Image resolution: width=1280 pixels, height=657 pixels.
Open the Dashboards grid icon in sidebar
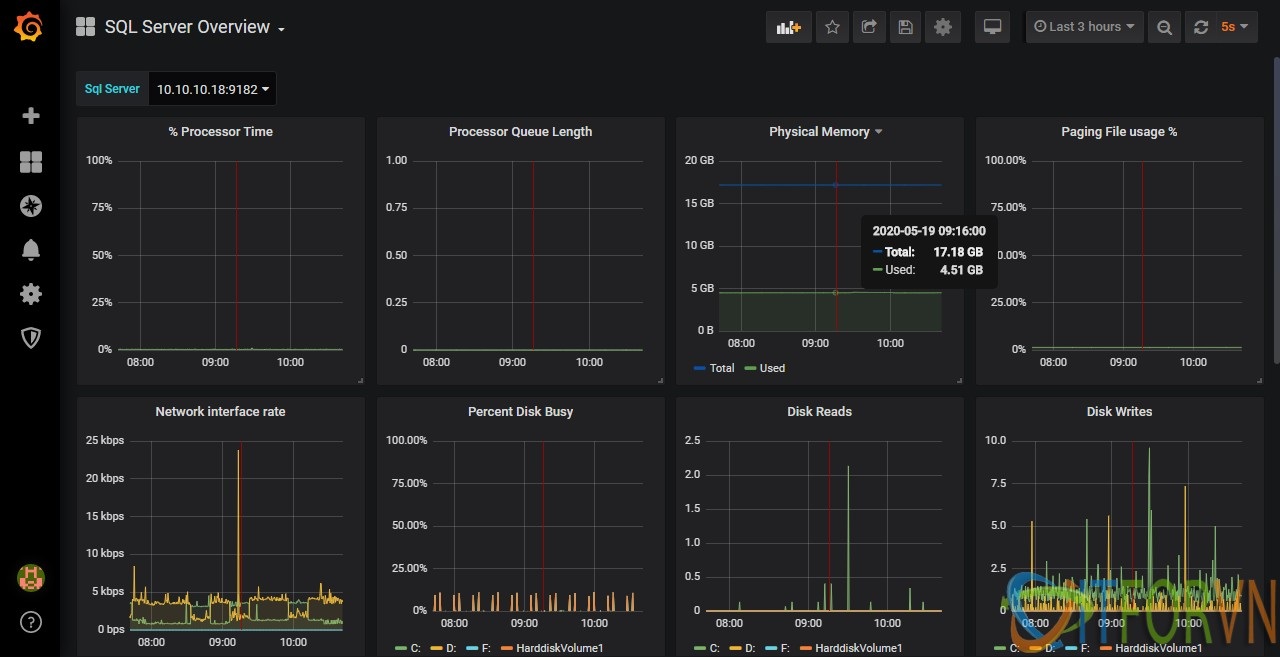pos(31,162)
